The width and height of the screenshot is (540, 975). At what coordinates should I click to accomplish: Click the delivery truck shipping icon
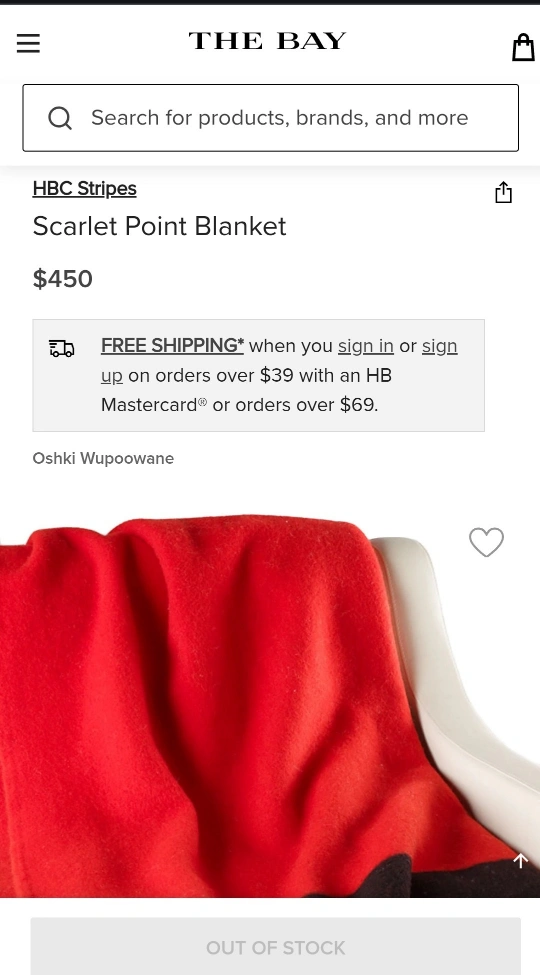(62, 348)
